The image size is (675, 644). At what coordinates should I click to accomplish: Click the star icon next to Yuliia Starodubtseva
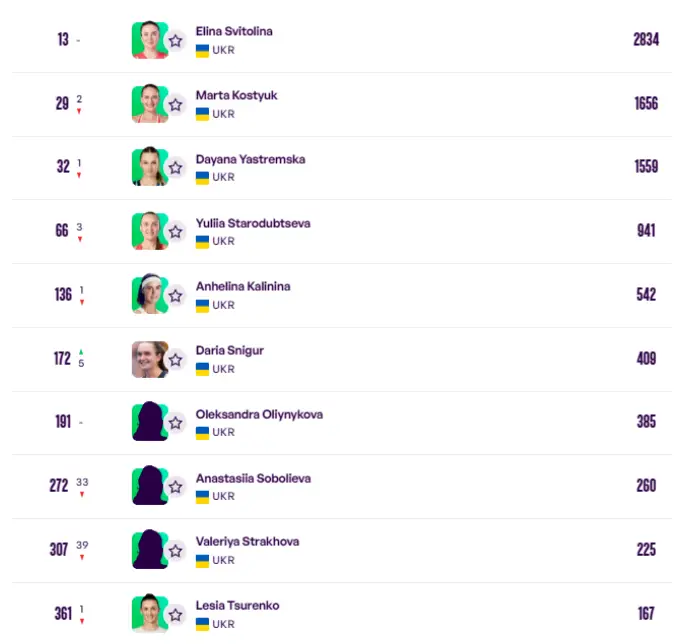pos(175,232)
